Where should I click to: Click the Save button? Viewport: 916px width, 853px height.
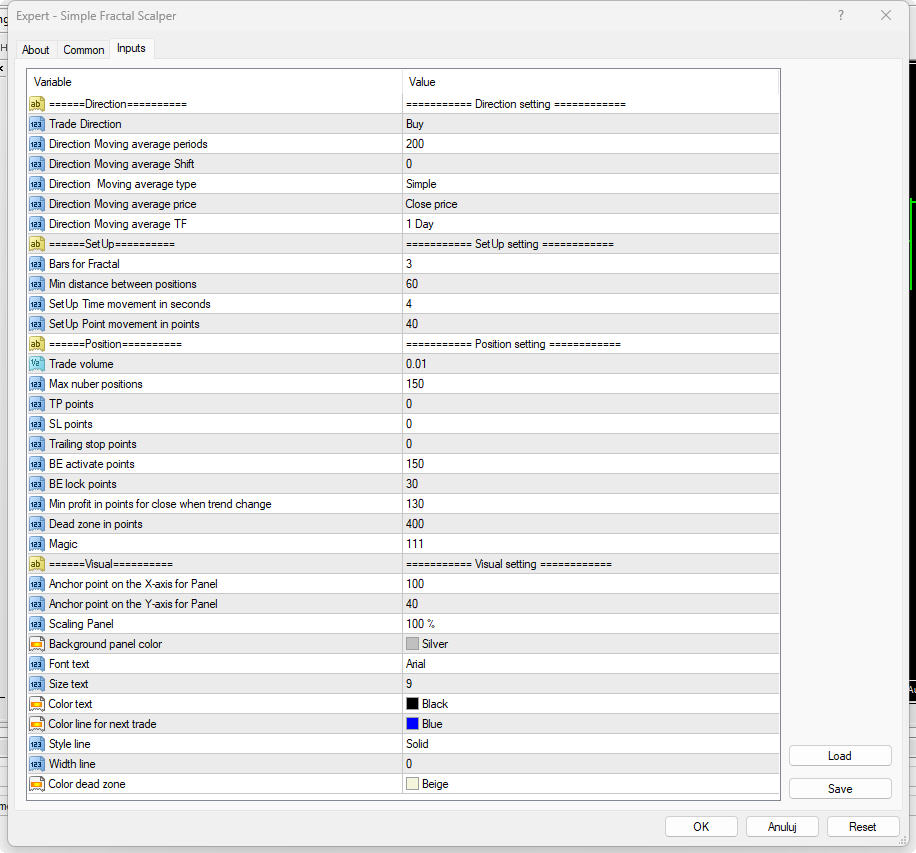coord(839,789)
